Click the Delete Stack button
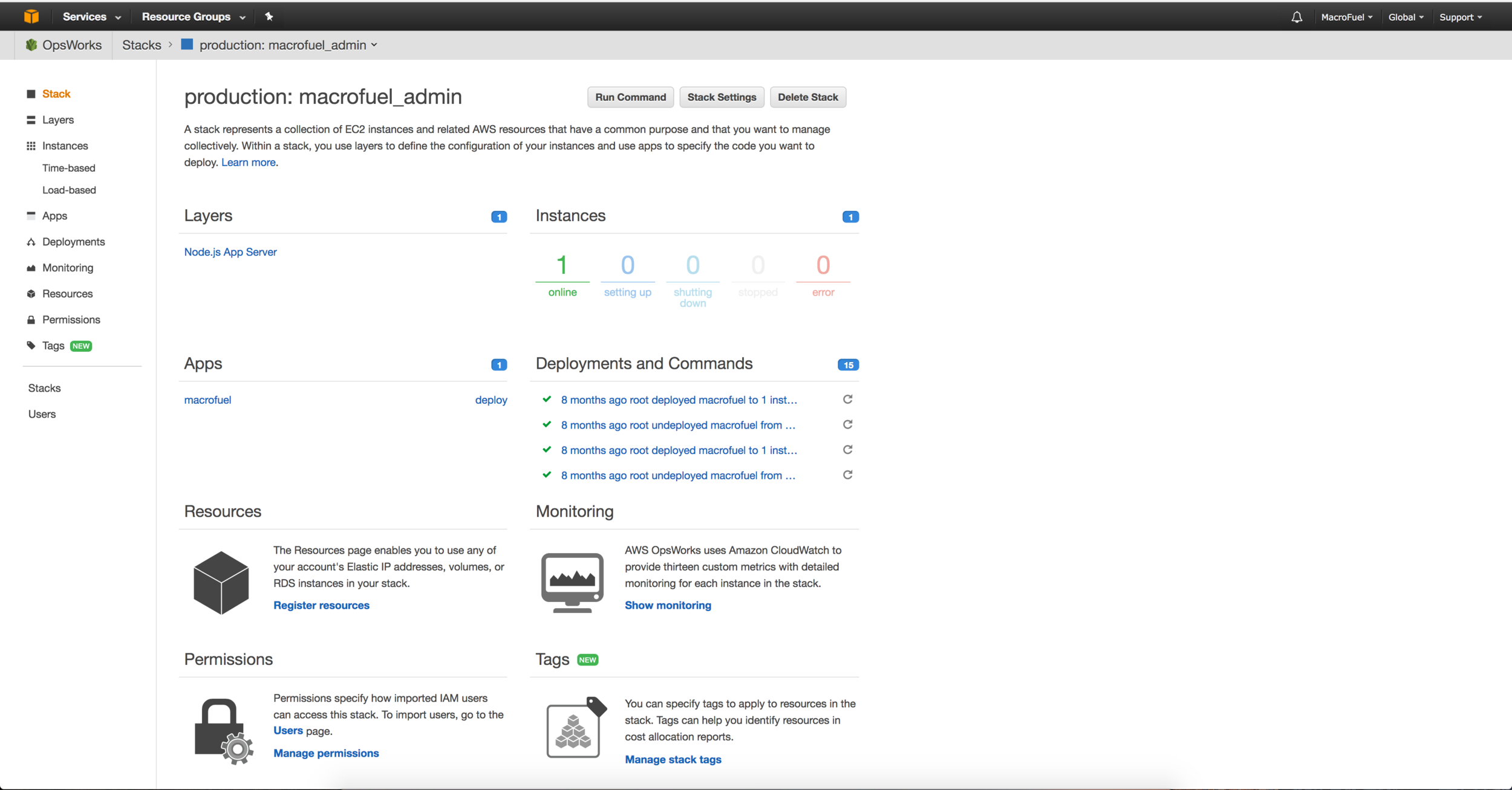1512x790 pixels. click(808, 97)
